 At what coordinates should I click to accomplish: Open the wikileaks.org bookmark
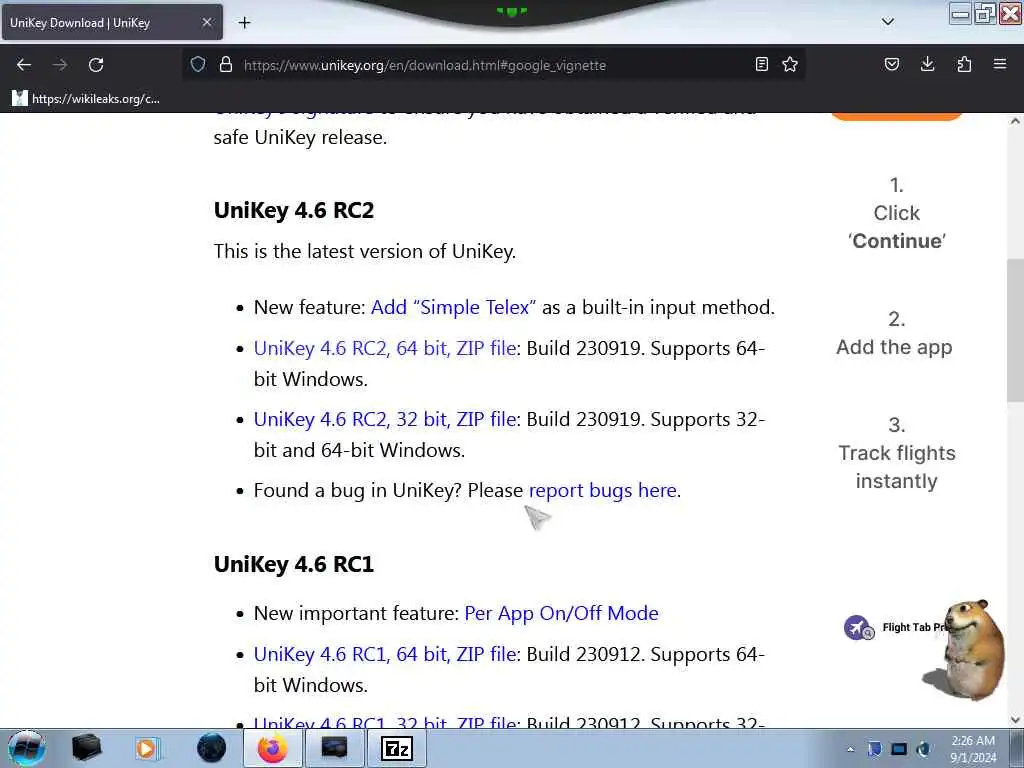[86, 99]
